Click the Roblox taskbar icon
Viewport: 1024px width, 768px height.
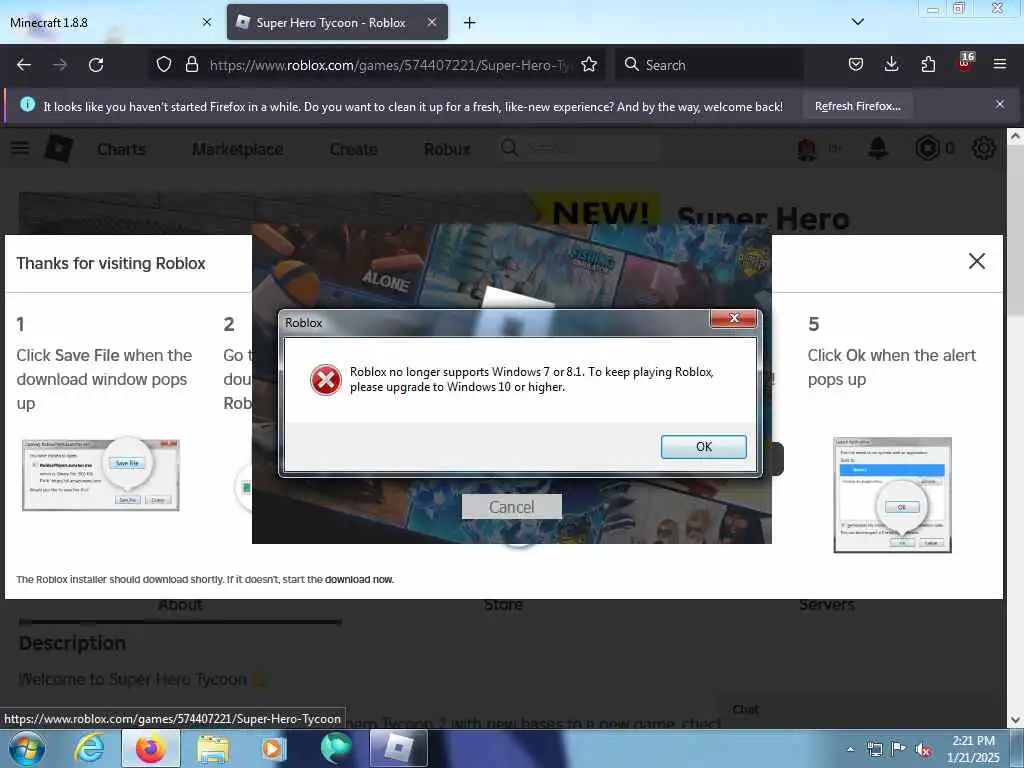click(398, 748)
